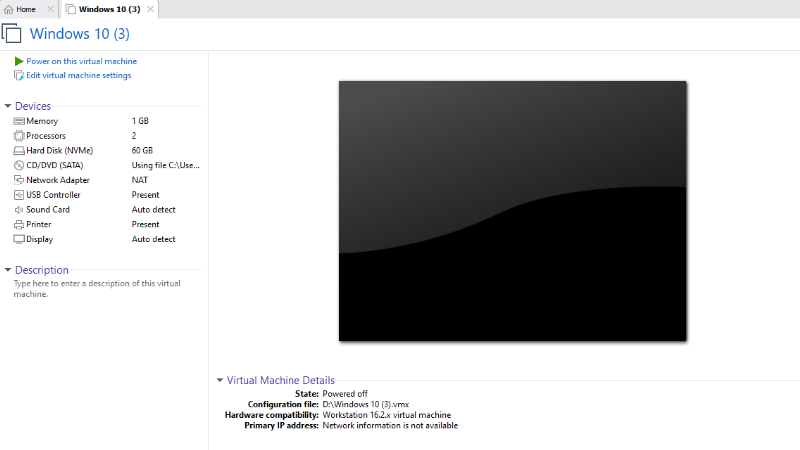The width and height of the screenshot is (800, 450).
Task: Click the green Power on play icon
Action: [19, 61]
